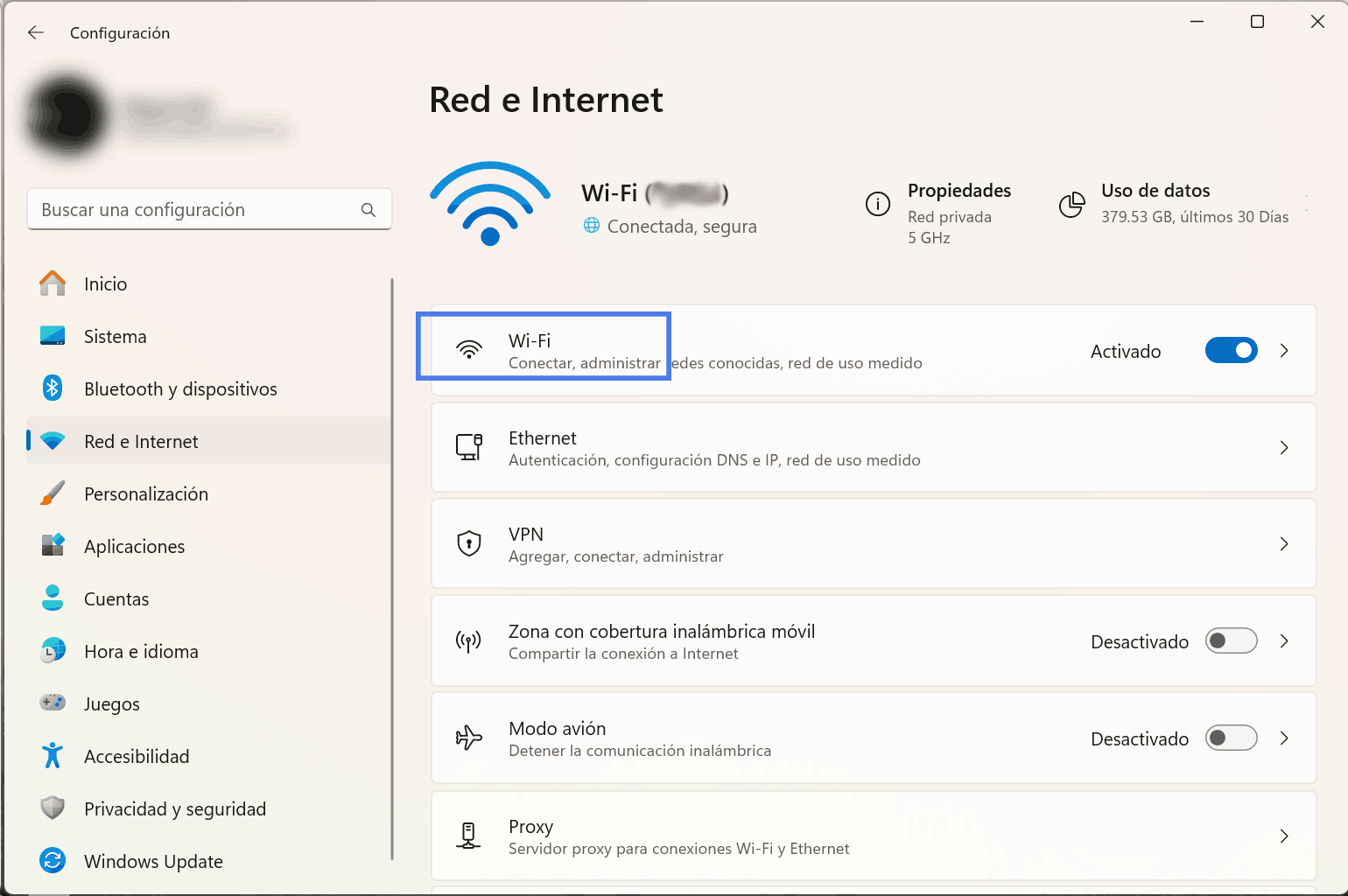Click the back arrow in the title bar
Image resolution: width=1348 pixels, height=896 pixels.
[36, 33]
